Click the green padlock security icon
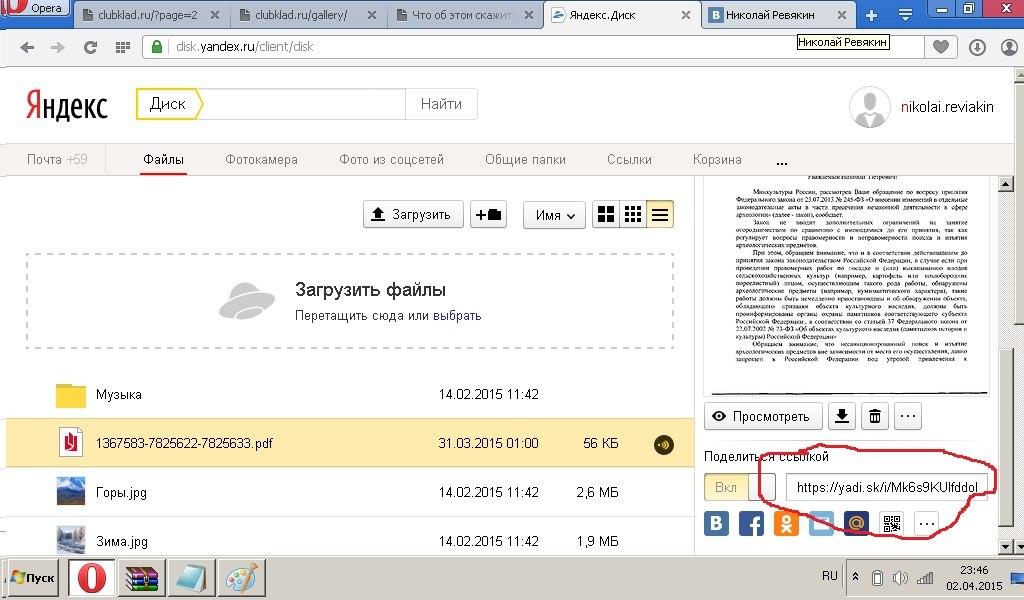The image size is (1024, 600). pyautogui.click(x=157, y=46)
